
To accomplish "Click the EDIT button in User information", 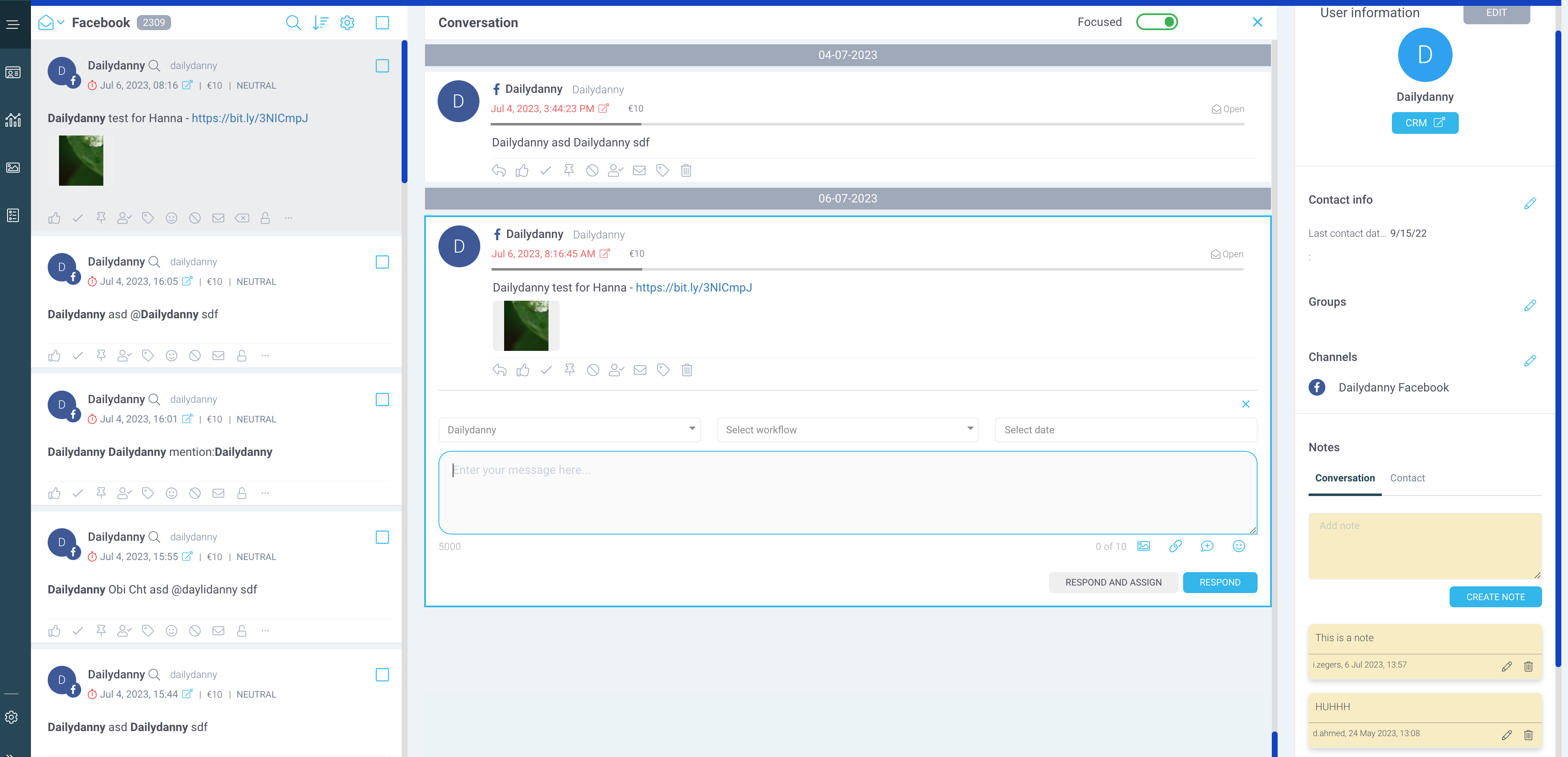I will click(1496, 13).
